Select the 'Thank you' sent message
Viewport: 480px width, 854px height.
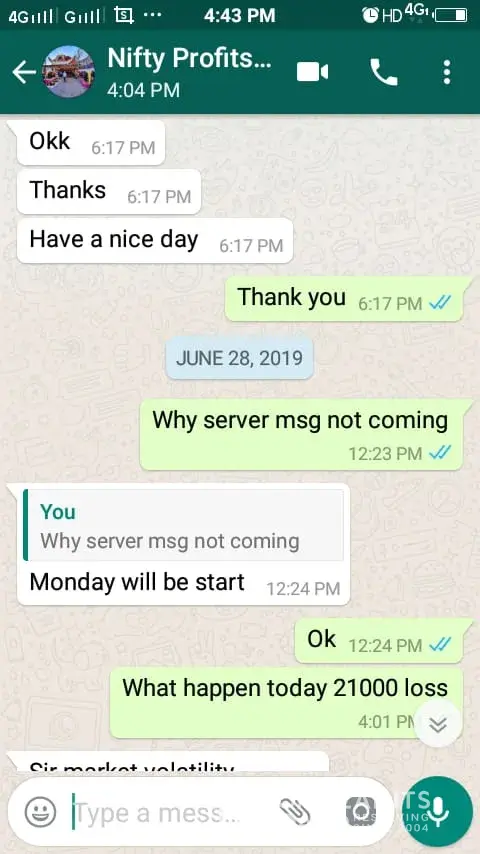point(344,298)
